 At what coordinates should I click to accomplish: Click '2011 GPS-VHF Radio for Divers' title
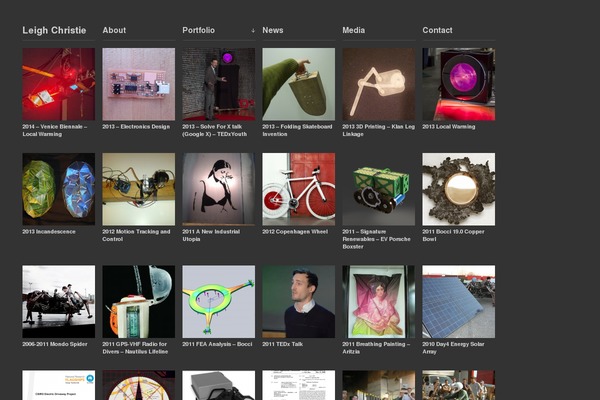[x=135, y=348]
